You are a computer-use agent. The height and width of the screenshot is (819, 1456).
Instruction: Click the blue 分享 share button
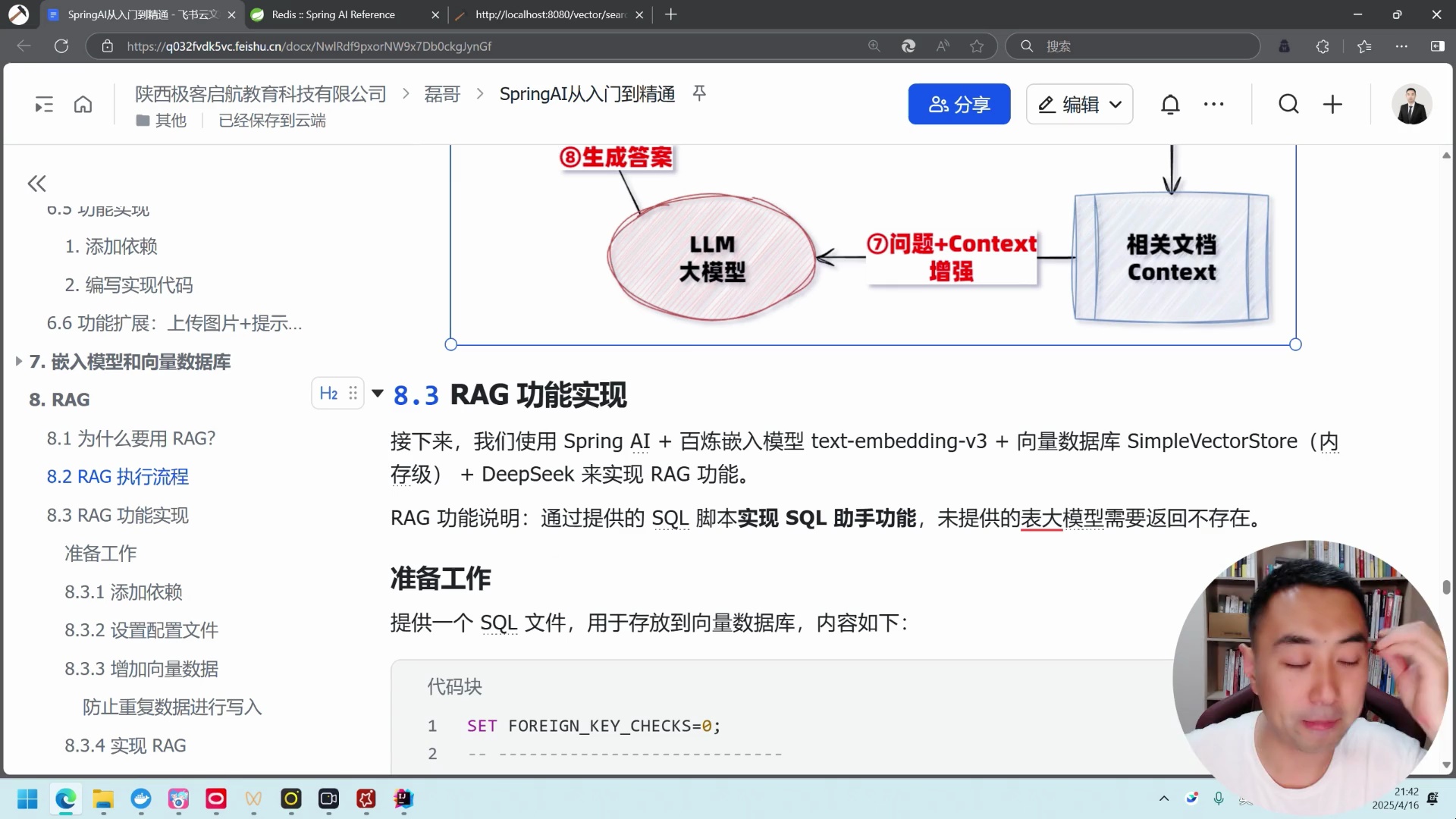click(x=959, y=104)
